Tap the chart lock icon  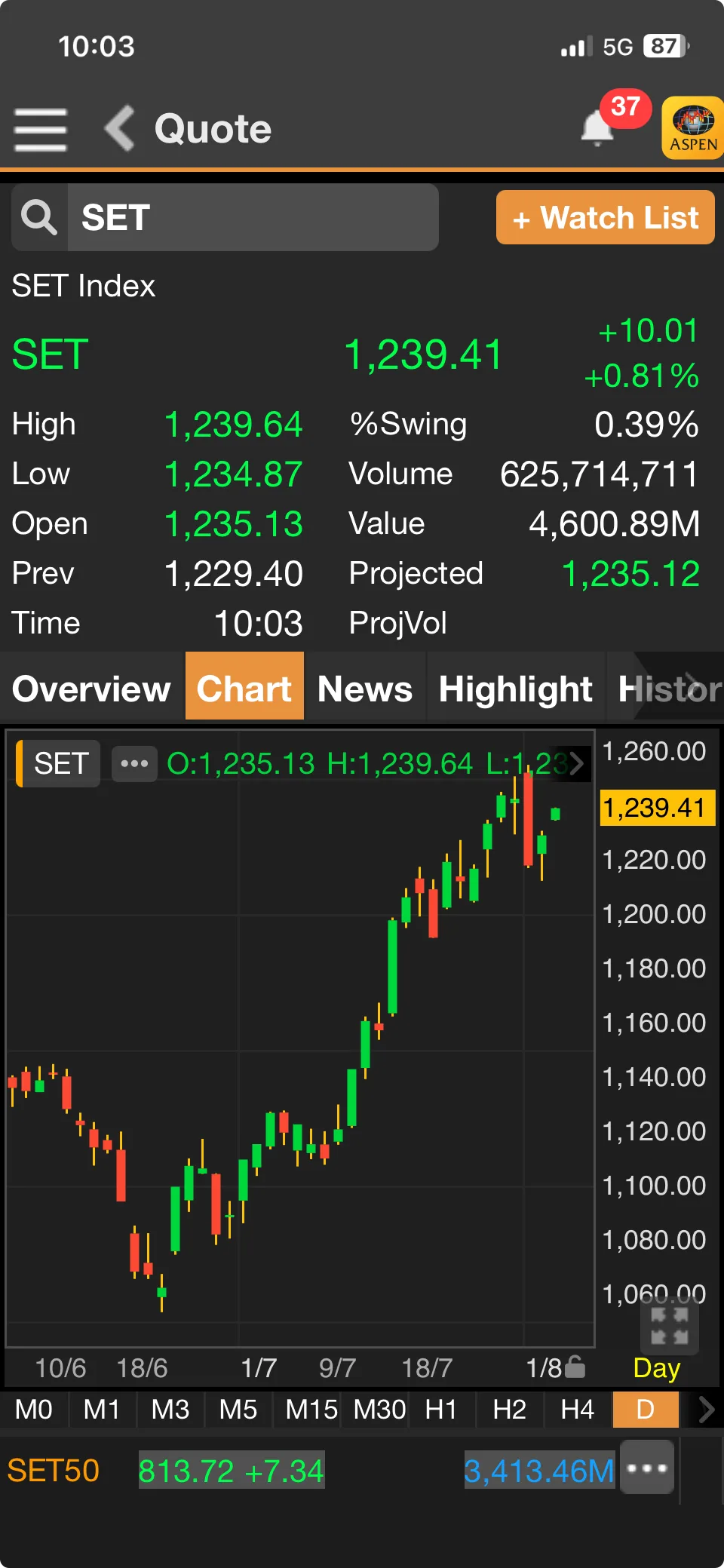pyautogui.click(x=575, y=1367)
